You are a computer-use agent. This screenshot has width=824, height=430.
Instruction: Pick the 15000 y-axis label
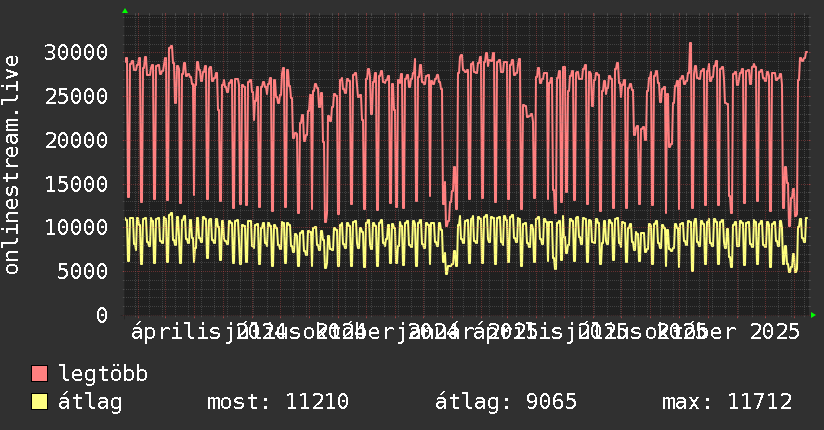[x=76, y=184]
